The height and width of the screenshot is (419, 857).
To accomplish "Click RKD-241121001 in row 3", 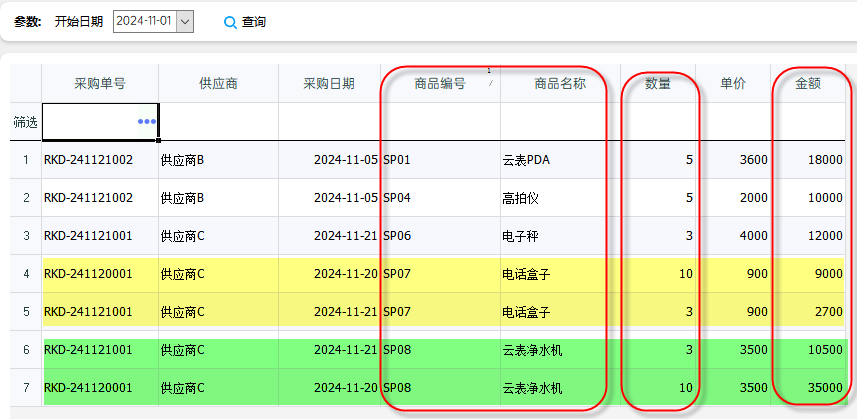I will pyautogui.click(x=89, y=236).
